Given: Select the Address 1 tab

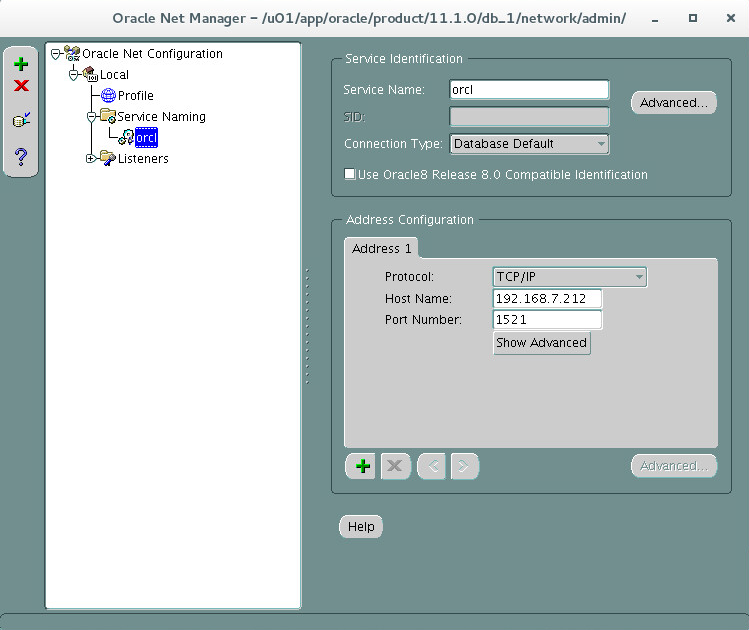Looking at the screenshot, I should pyautogui.click(x=381, y=248).
